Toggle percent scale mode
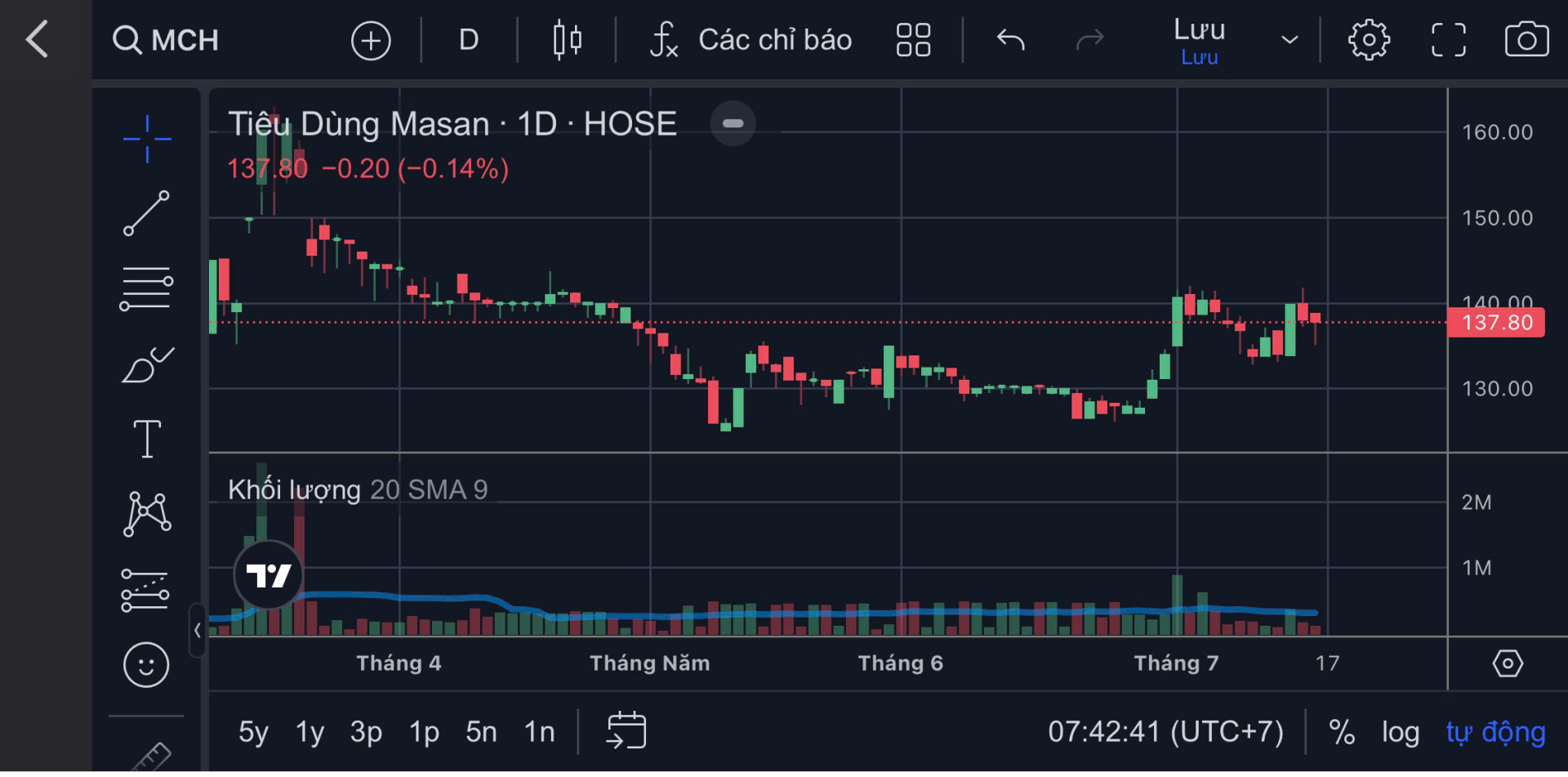This screenshot has width=1568, height=777. click(1342, 732)
